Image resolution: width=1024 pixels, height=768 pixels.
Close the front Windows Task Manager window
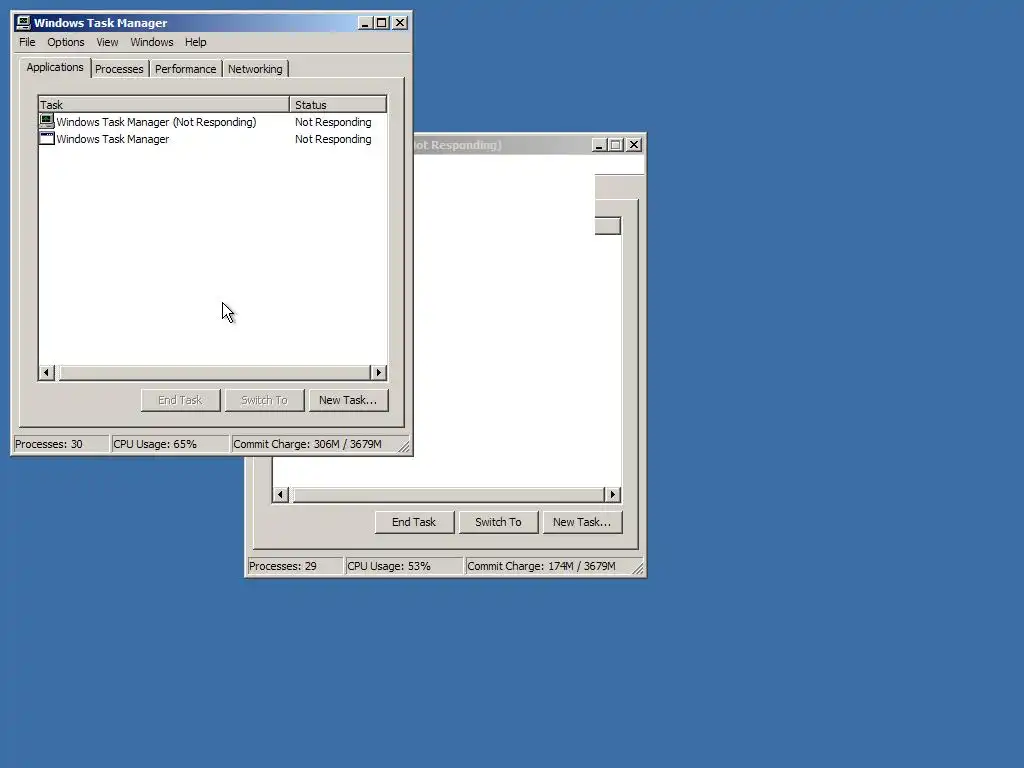point(400,23)
